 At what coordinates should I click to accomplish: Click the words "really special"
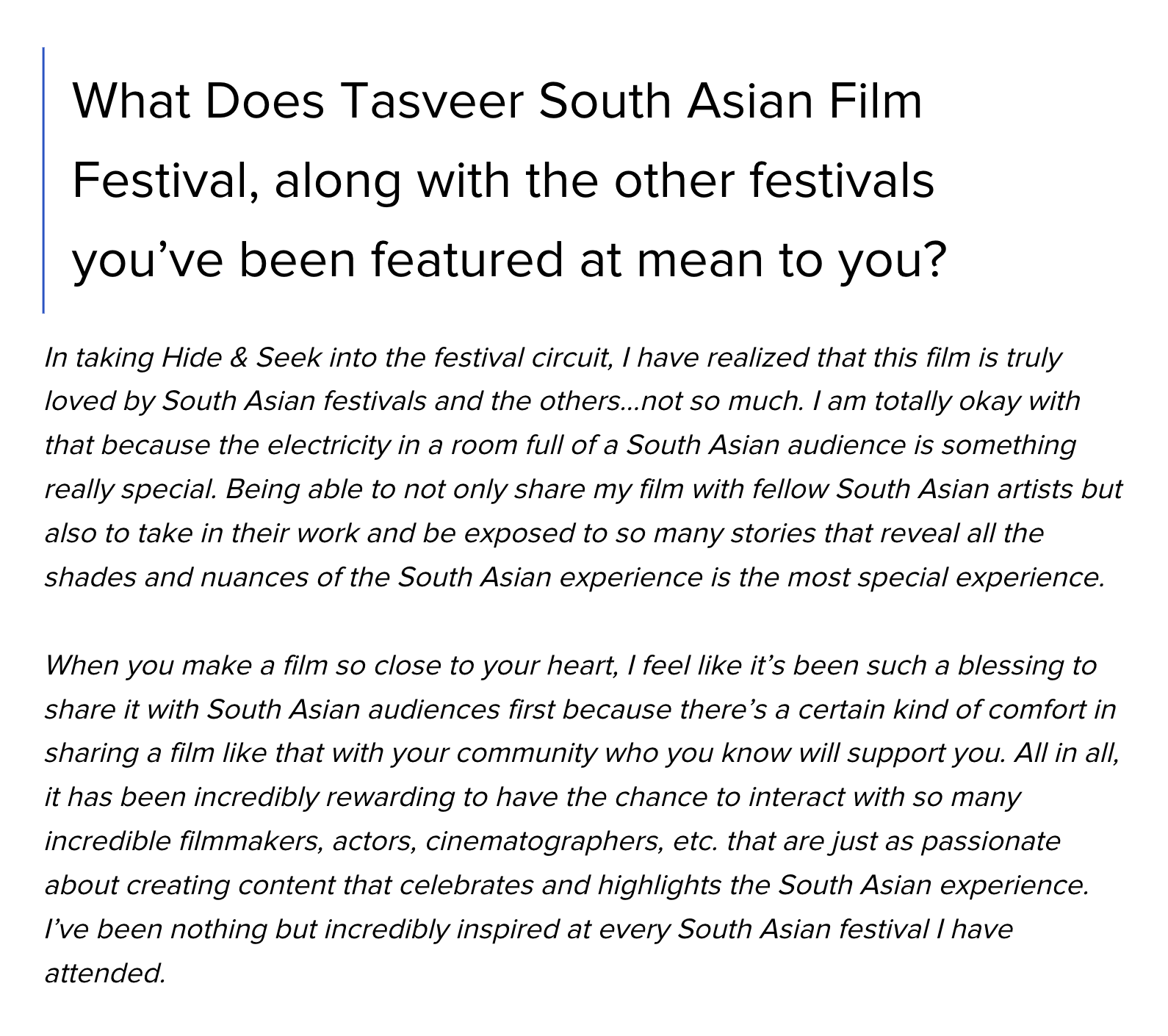[x=130, y=489]
